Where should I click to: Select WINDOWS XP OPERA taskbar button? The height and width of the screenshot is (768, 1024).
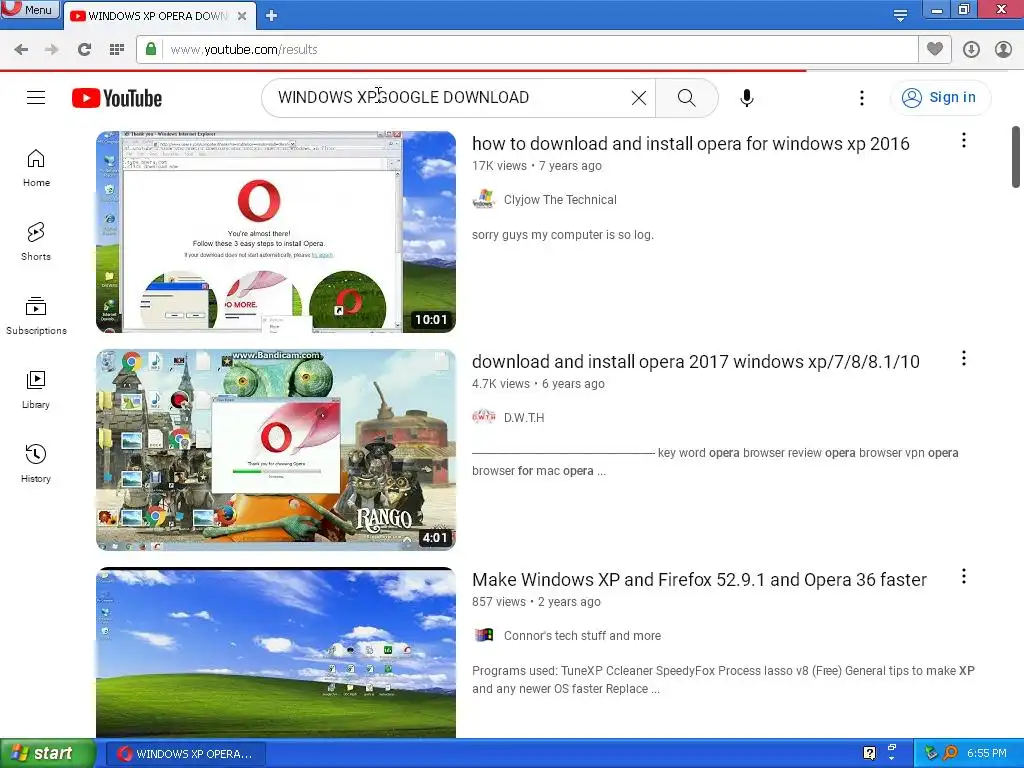186,754
